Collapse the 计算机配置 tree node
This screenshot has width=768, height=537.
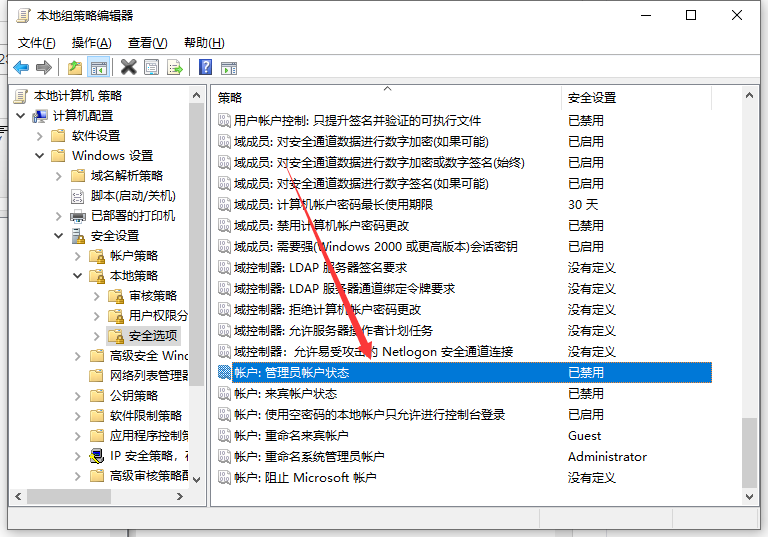(22, 116)
